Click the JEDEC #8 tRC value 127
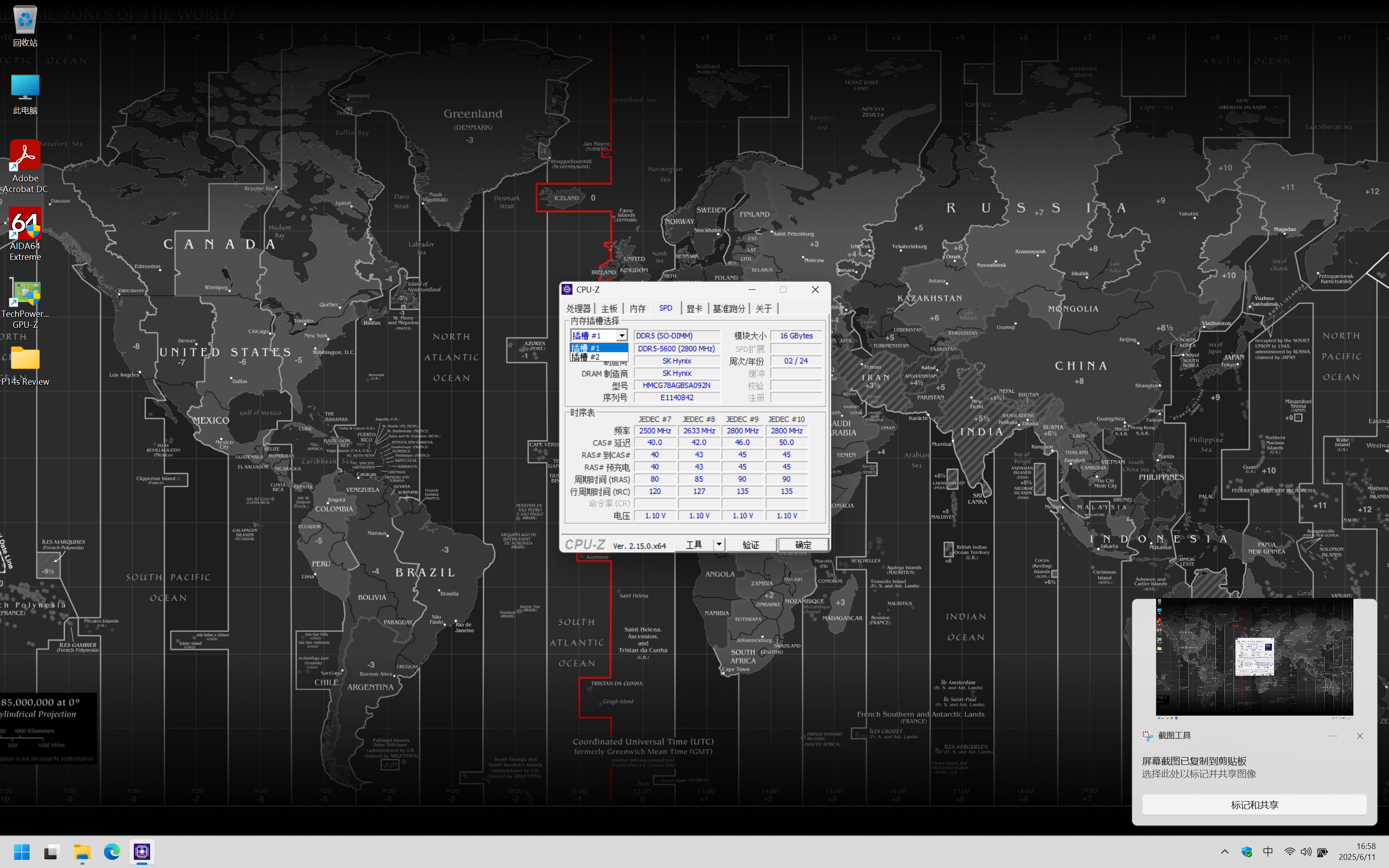Viewport: 1389px width, 868px height. pos(699,491)
